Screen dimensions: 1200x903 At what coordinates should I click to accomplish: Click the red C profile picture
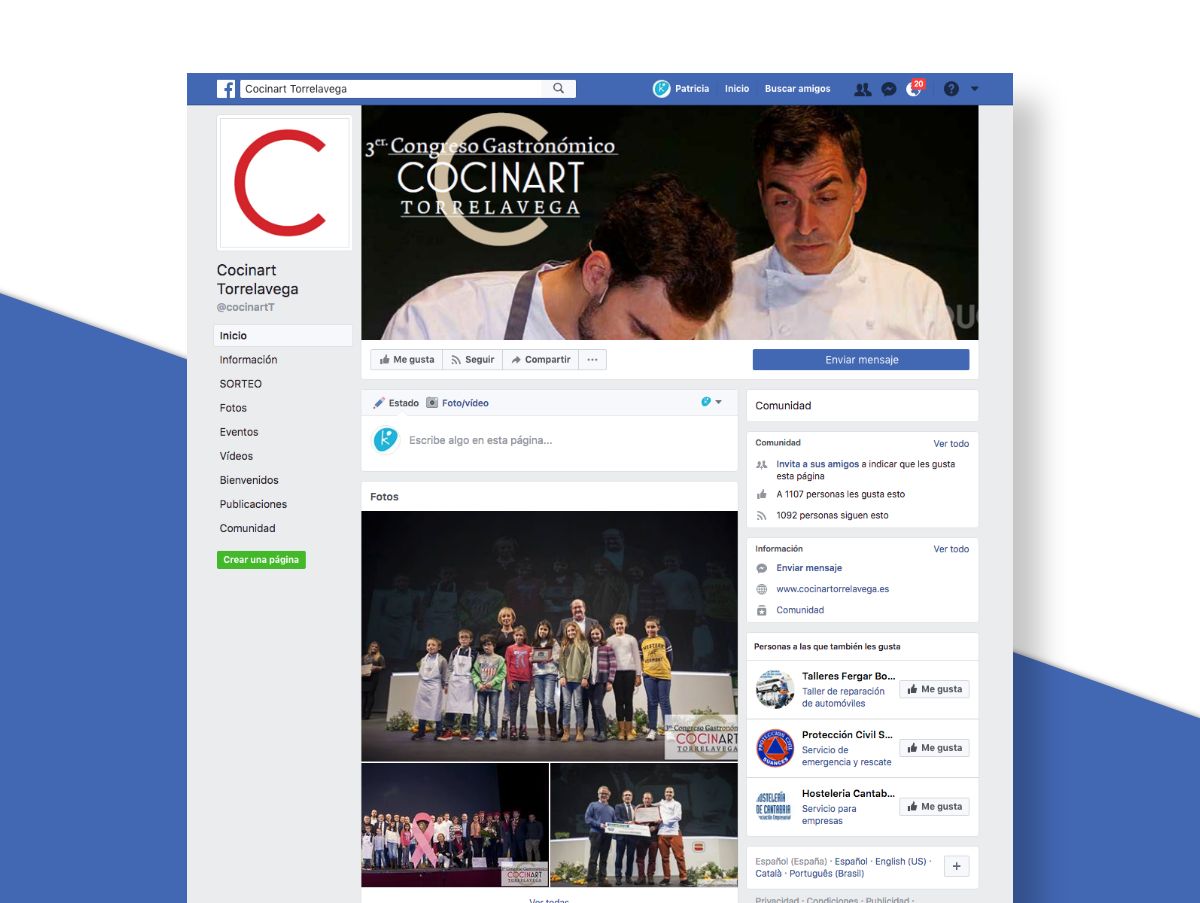click(x=284, y=183)
